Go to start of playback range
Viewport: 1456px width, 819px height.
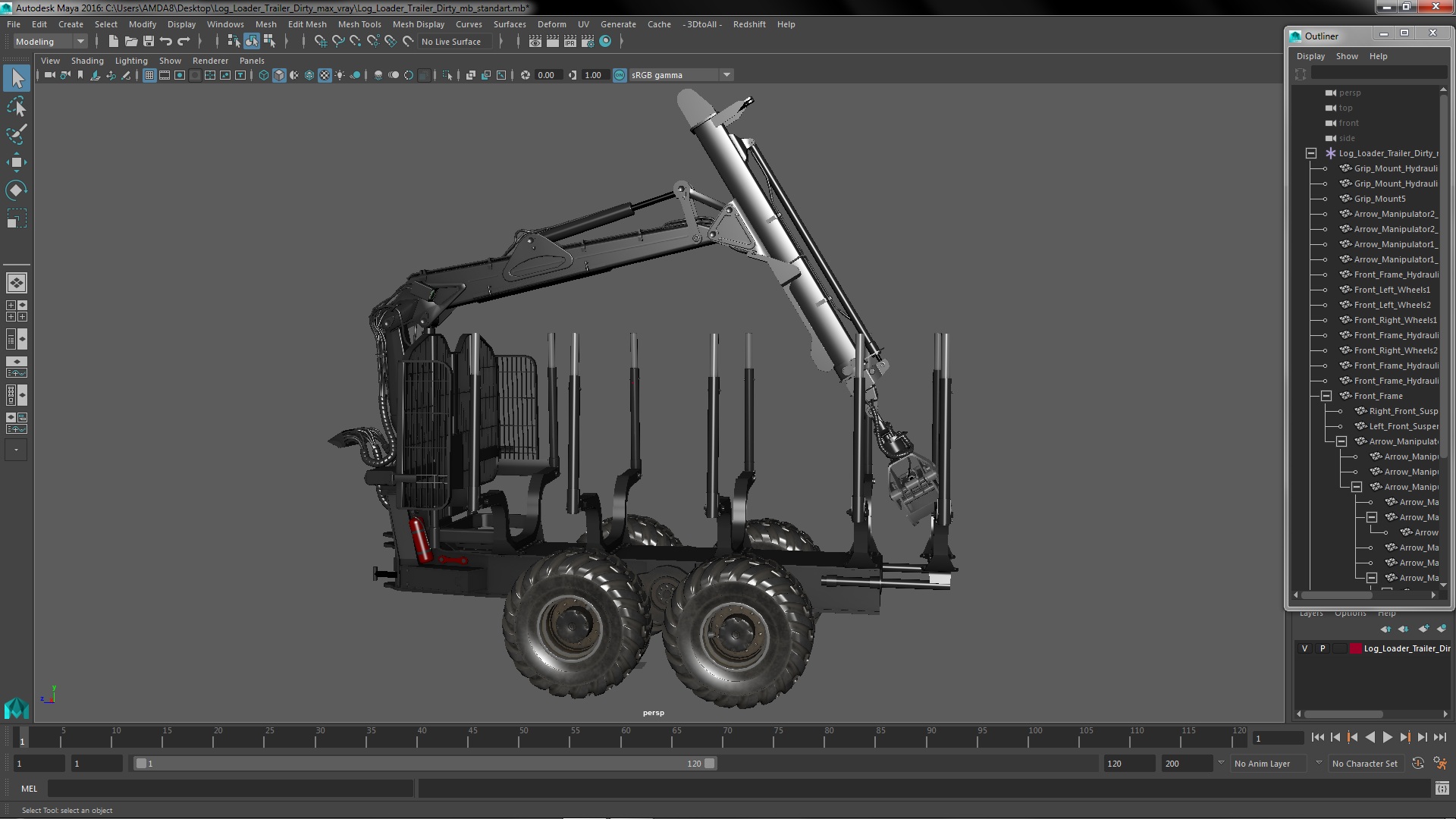1317,737
